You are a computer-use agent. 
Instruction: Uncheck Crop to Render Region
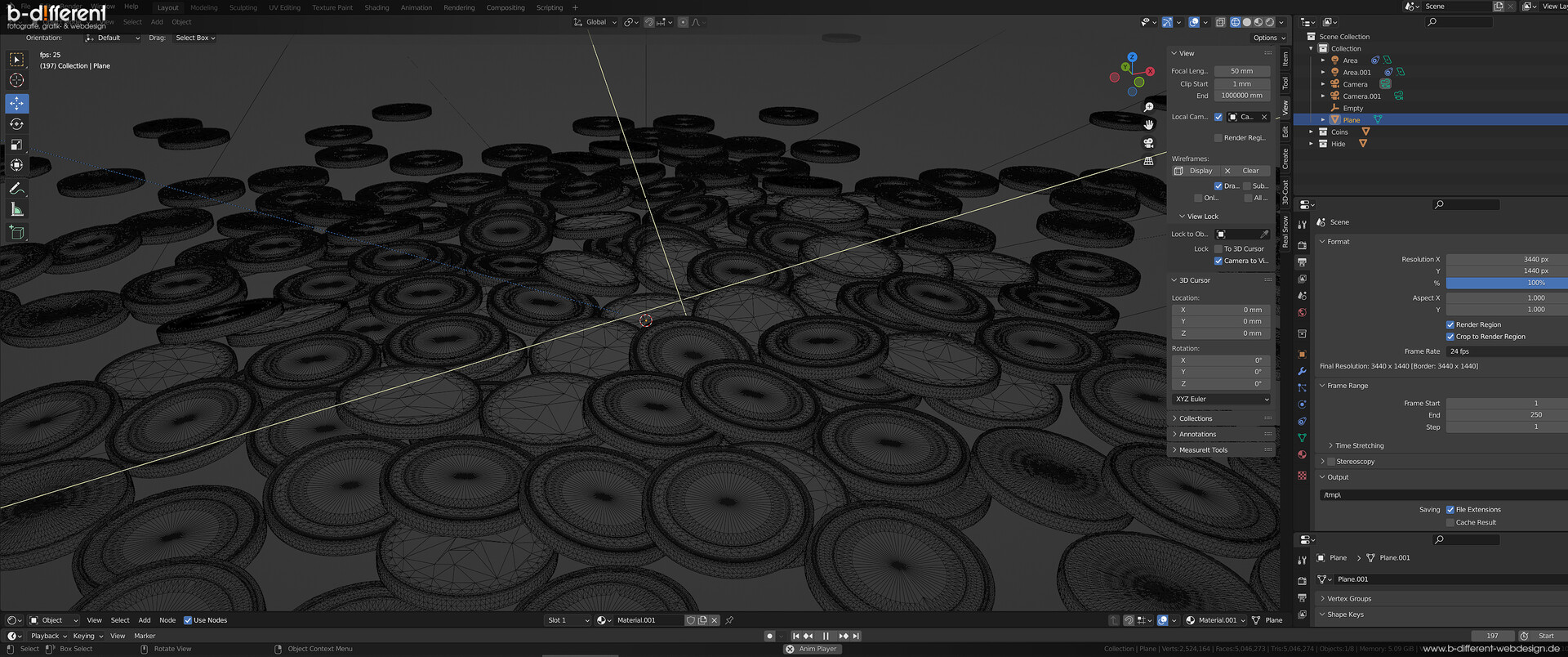tap(1450, 337)
